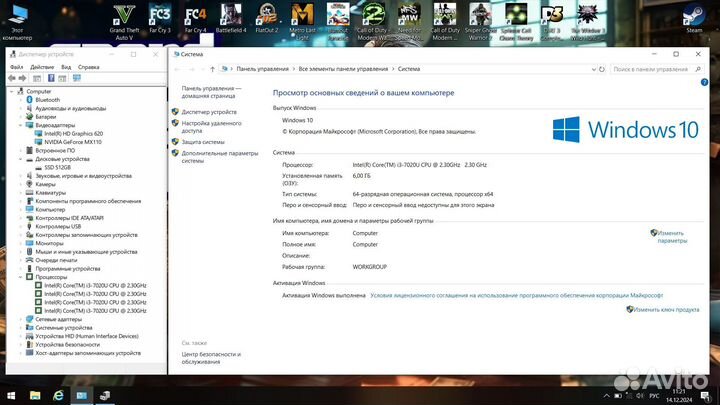Select NVIDIA GeForce MX110 device
Screen dimensions: 720x405
click(73, 142)
